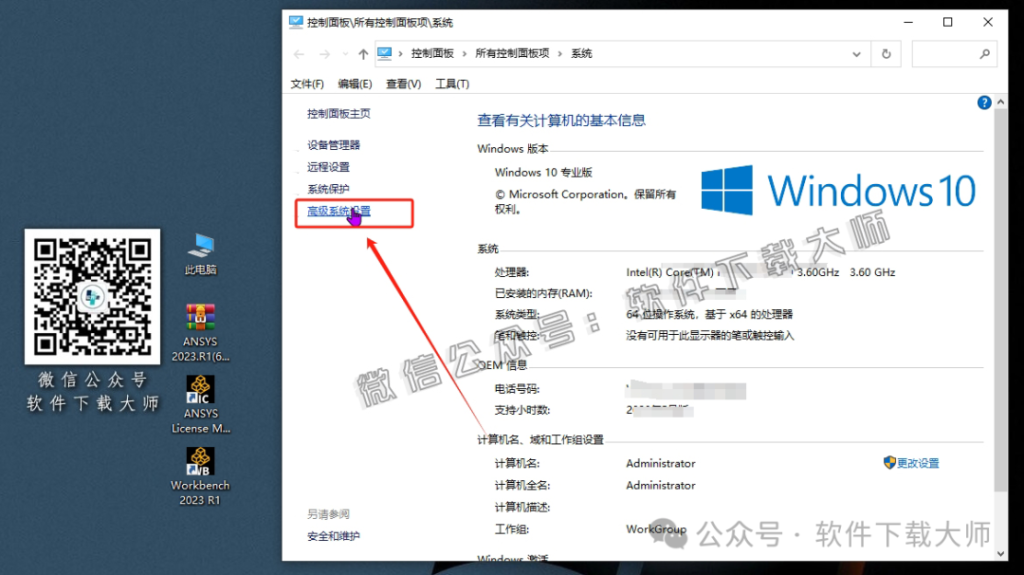
Task: Open 系统保护 link
Action: (x=328, y=189)
